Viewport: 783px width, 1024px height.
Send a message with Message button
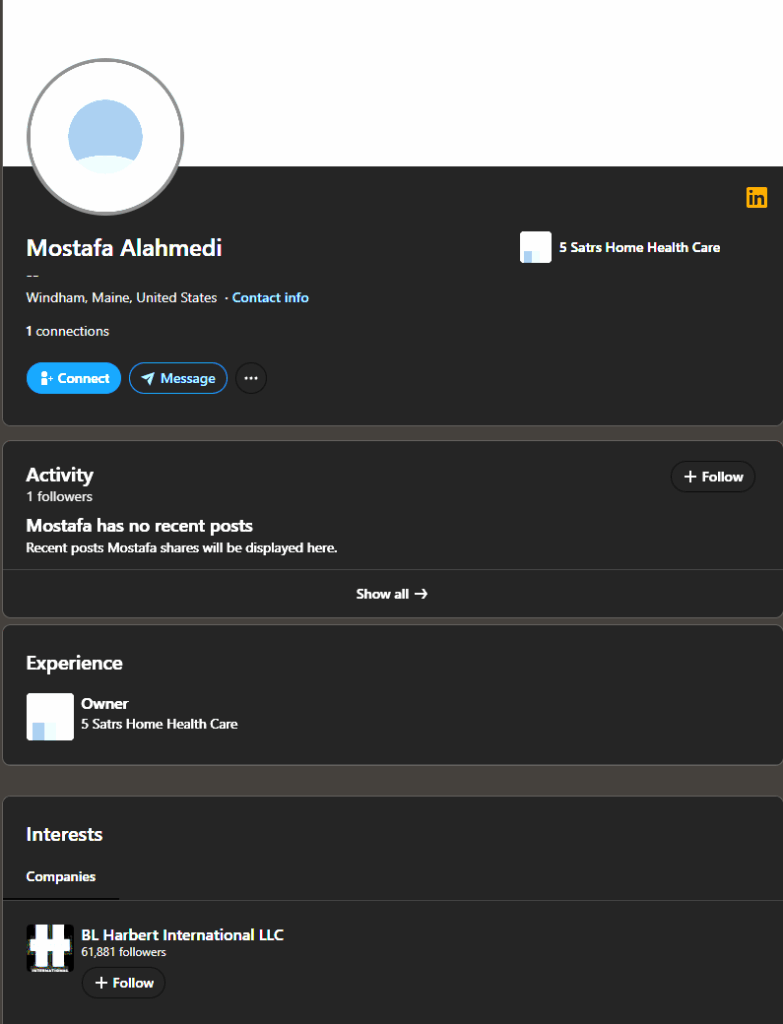tap(178, 378)
